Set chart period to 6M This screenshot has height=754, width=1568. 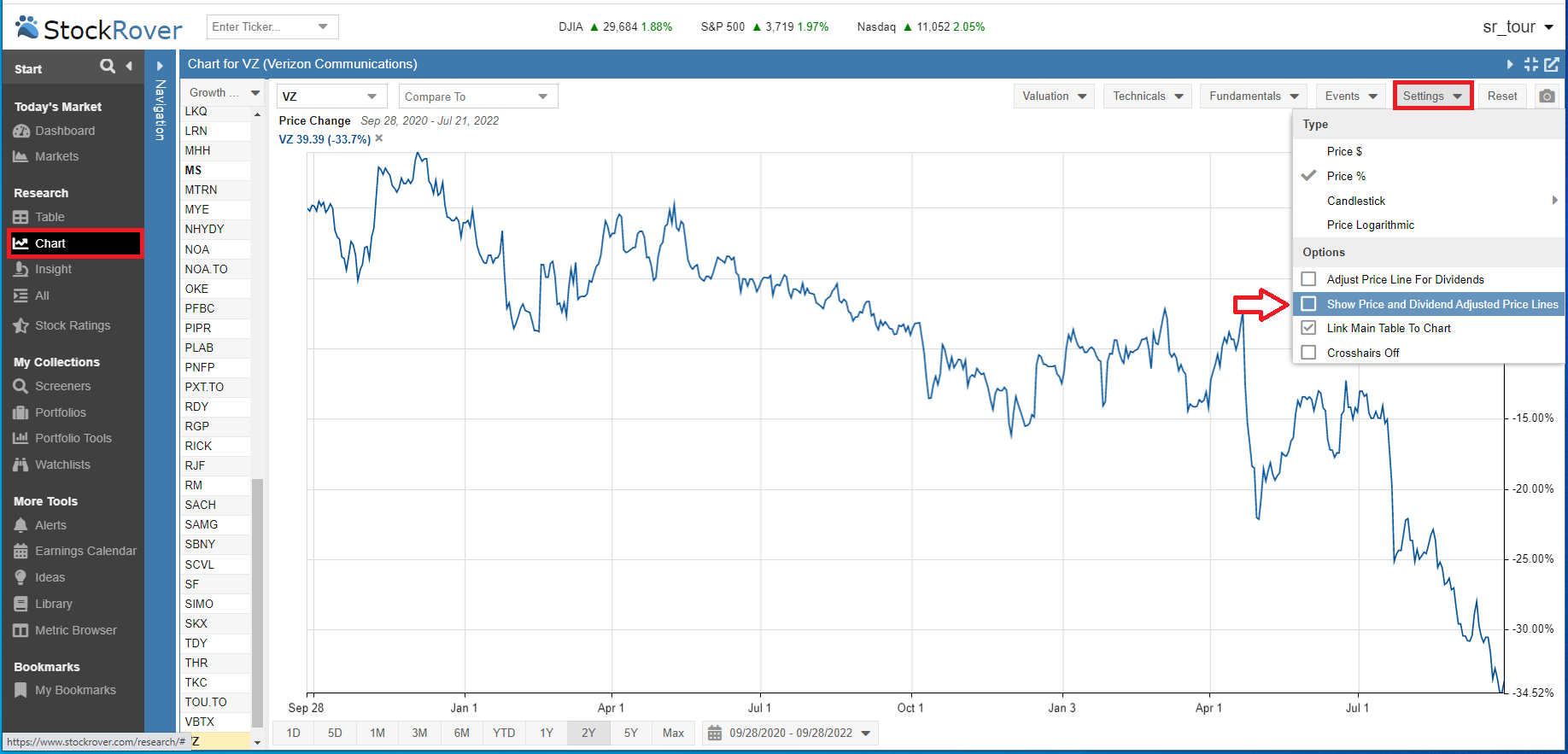[x=462, y=733]
